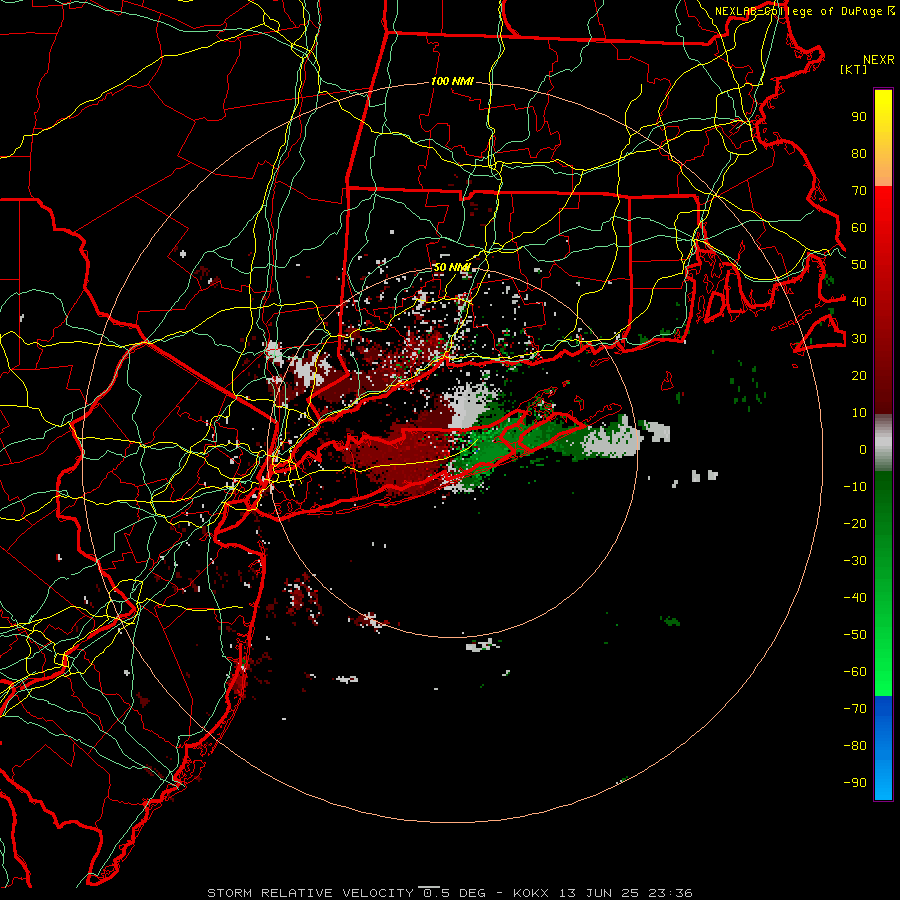Click the 0.5 DEG elevation text
The image size is (900, 900).
pyautogui.click(x=454, y=893)
